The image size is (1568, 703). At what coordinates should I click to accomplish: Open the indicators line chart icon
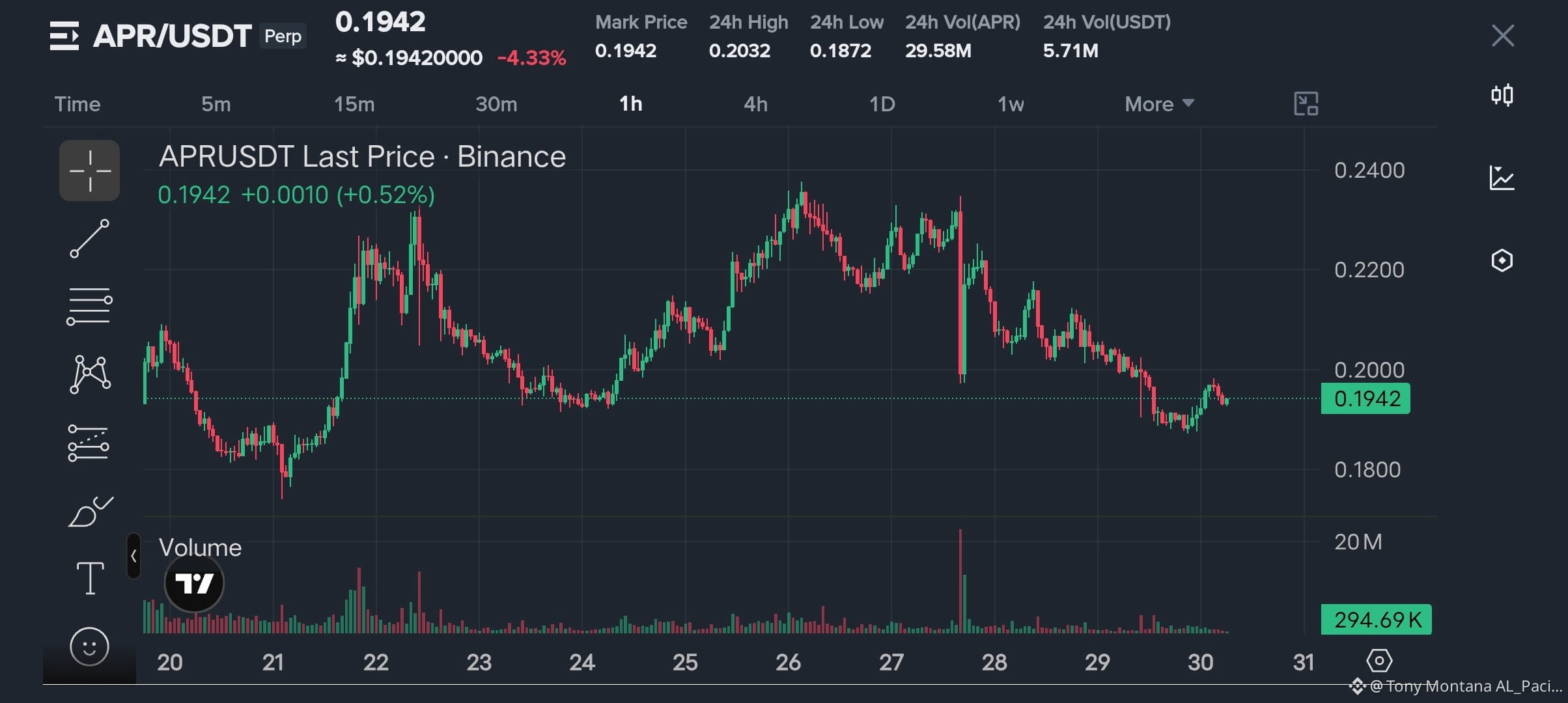[x=1502, y=178]
